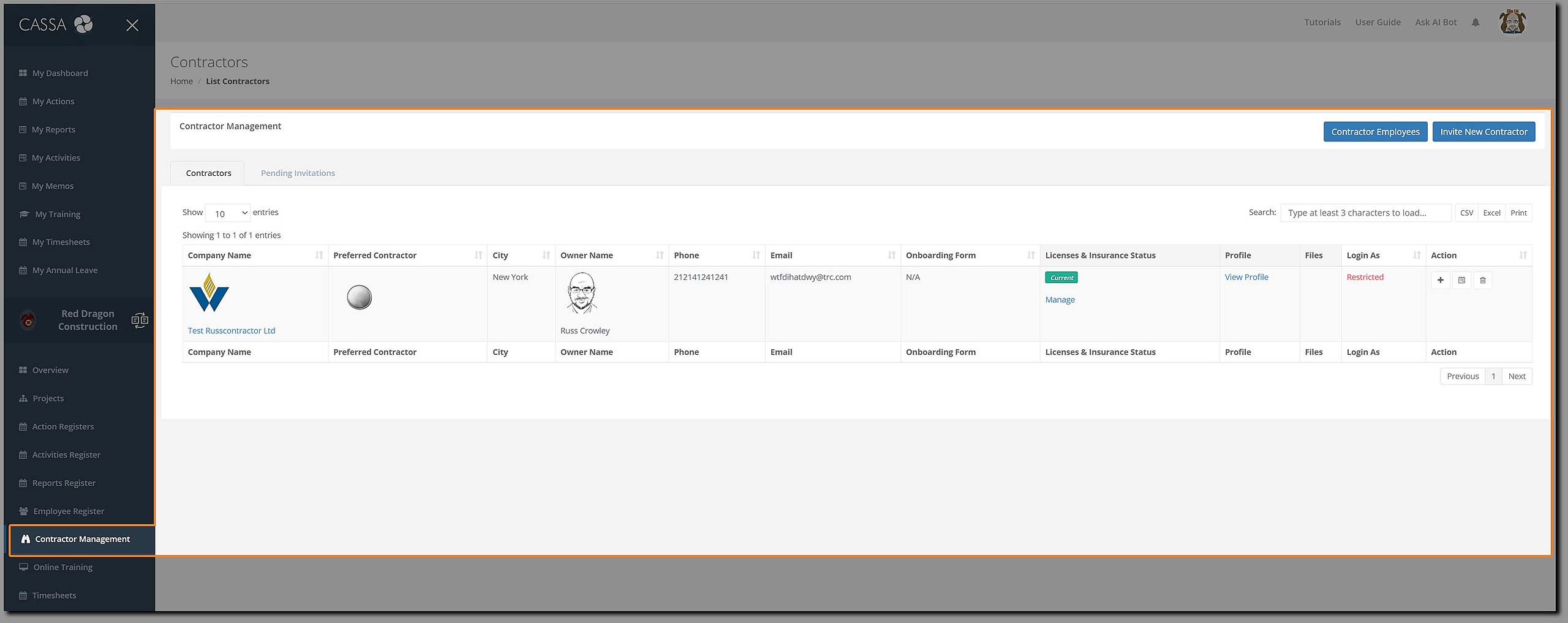Open the Show entries count dropdown

(228, 213)
